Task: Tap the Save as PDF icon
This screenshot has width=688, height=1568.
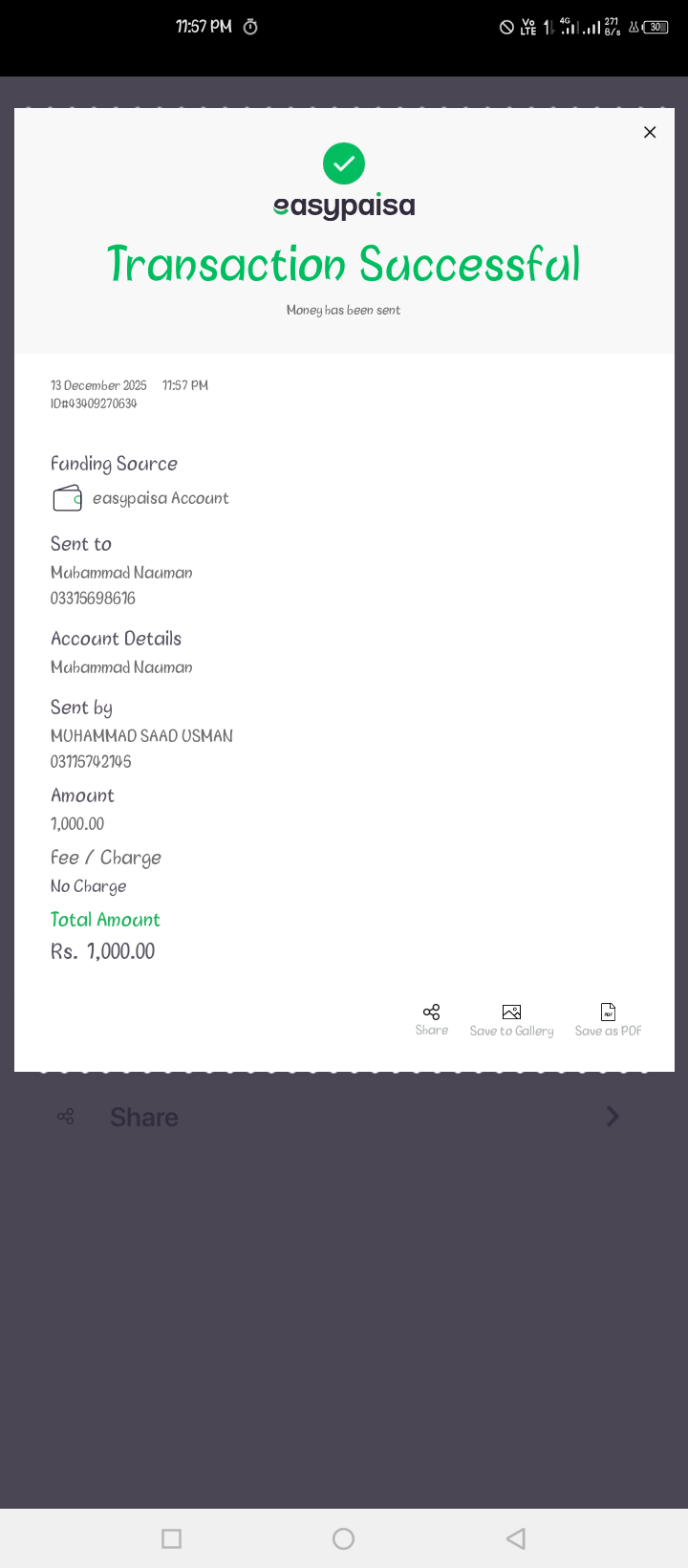Action: pos(608,1012)
